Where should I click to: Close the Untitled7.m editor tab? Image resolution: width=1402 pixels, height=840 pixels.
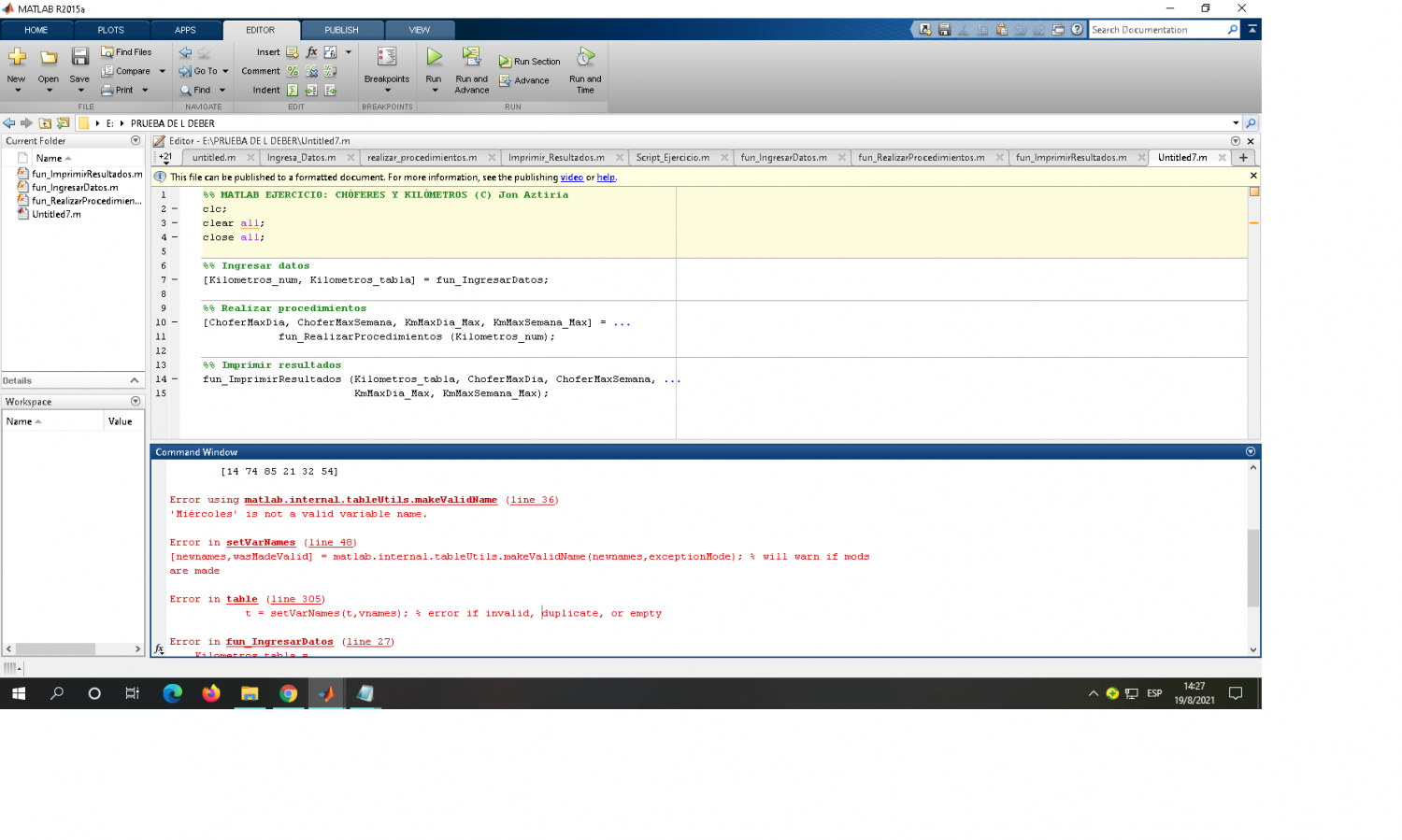[x=1222, y=158]
